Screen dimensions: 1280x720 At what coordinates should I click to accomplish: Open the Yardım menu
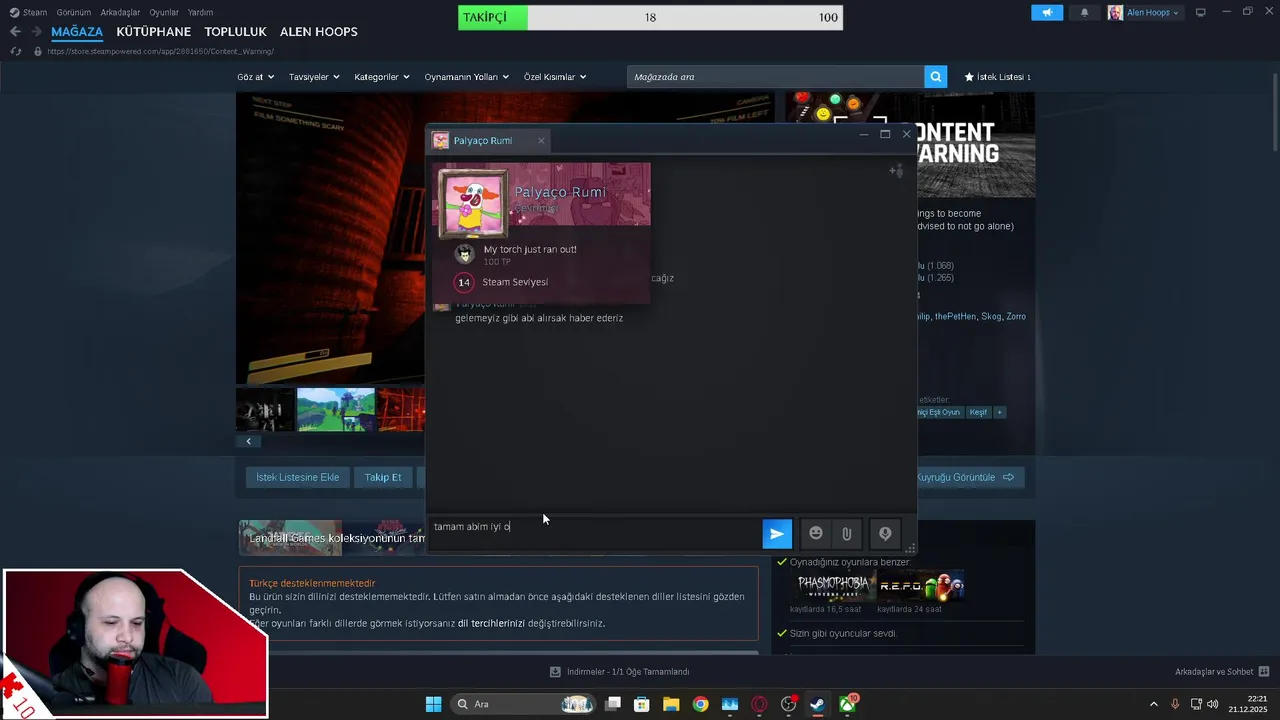click(200, 12)
